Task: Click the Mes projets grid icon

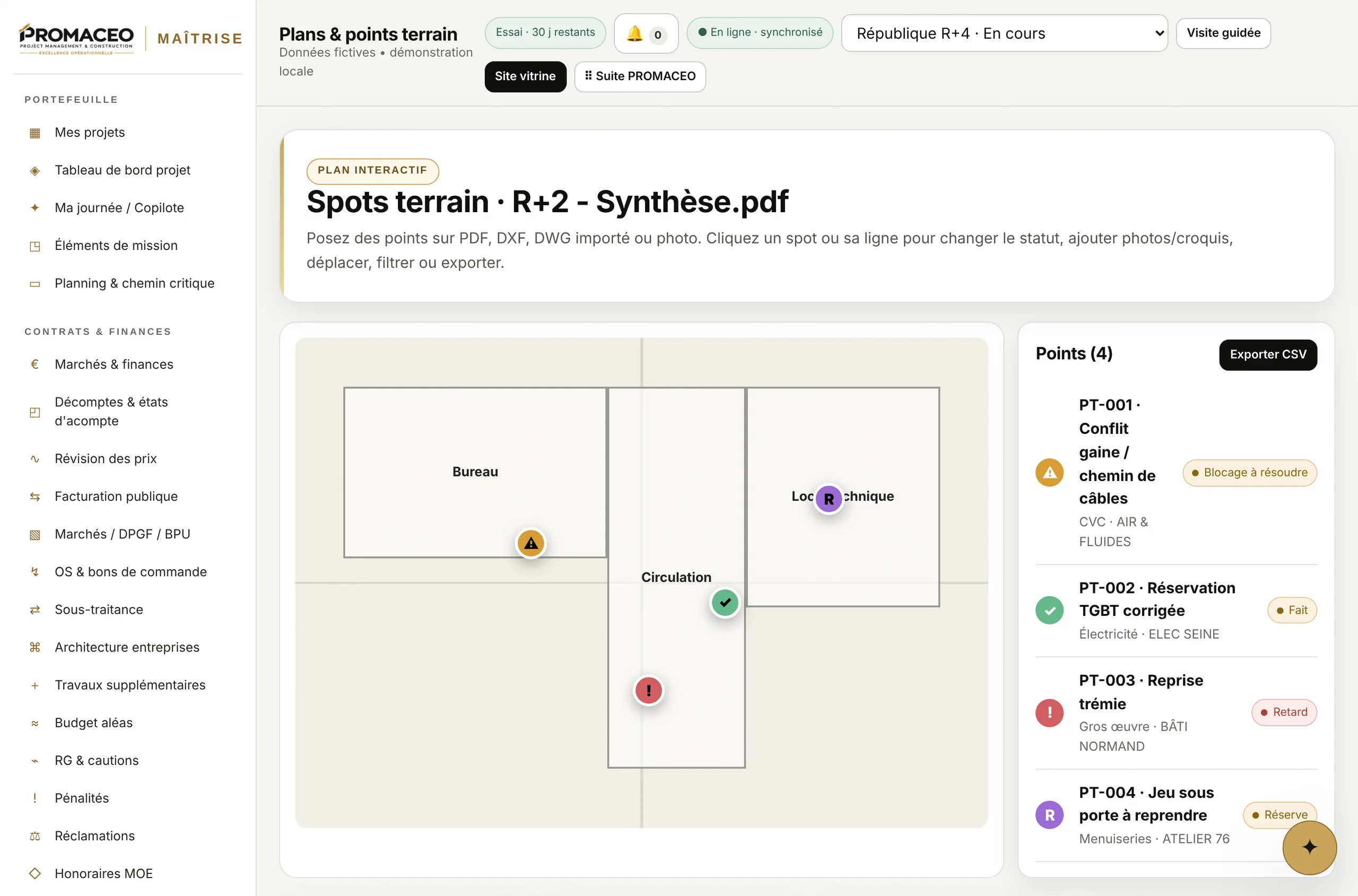Action: coord(35,133)
